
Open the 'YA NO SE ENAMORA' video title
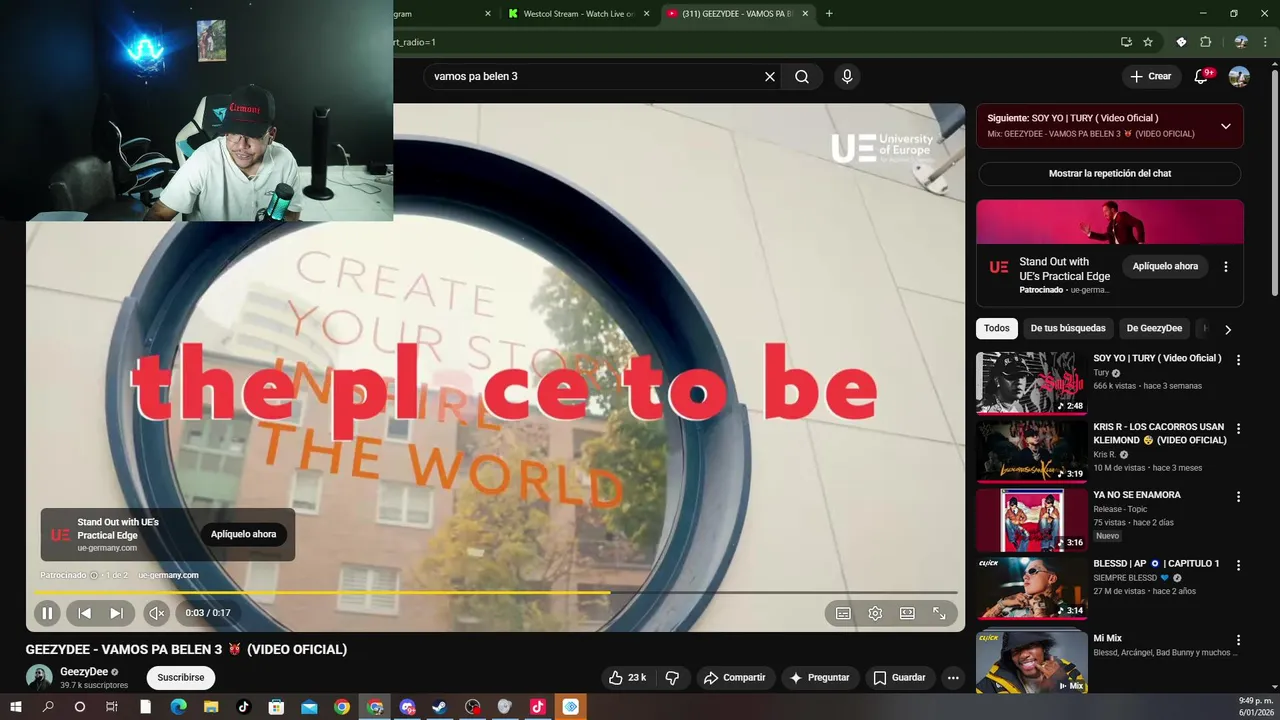[x=1137, y=495]
